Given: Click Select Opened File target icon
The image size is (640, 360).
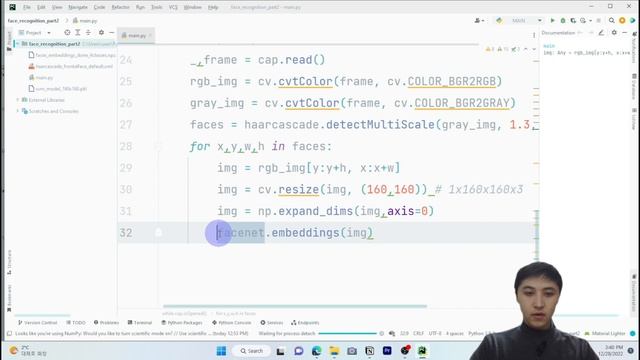Looking at the screenshot, I should (x=67, y=32).
